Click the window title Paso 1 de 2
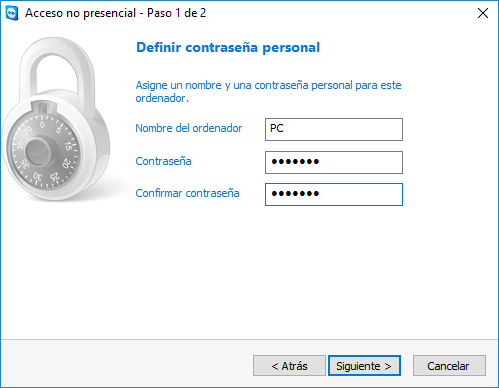Viewport: 499px width, 388px height. pos(177,13)
